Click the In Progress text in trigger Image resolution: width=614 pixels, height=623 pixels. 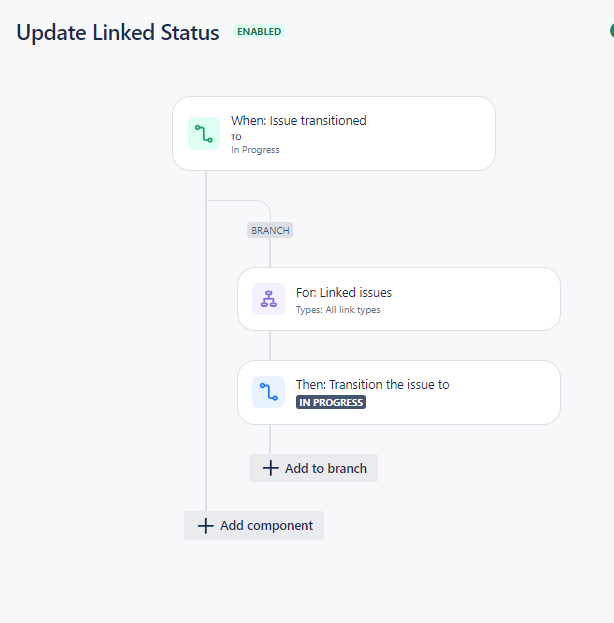255,150
